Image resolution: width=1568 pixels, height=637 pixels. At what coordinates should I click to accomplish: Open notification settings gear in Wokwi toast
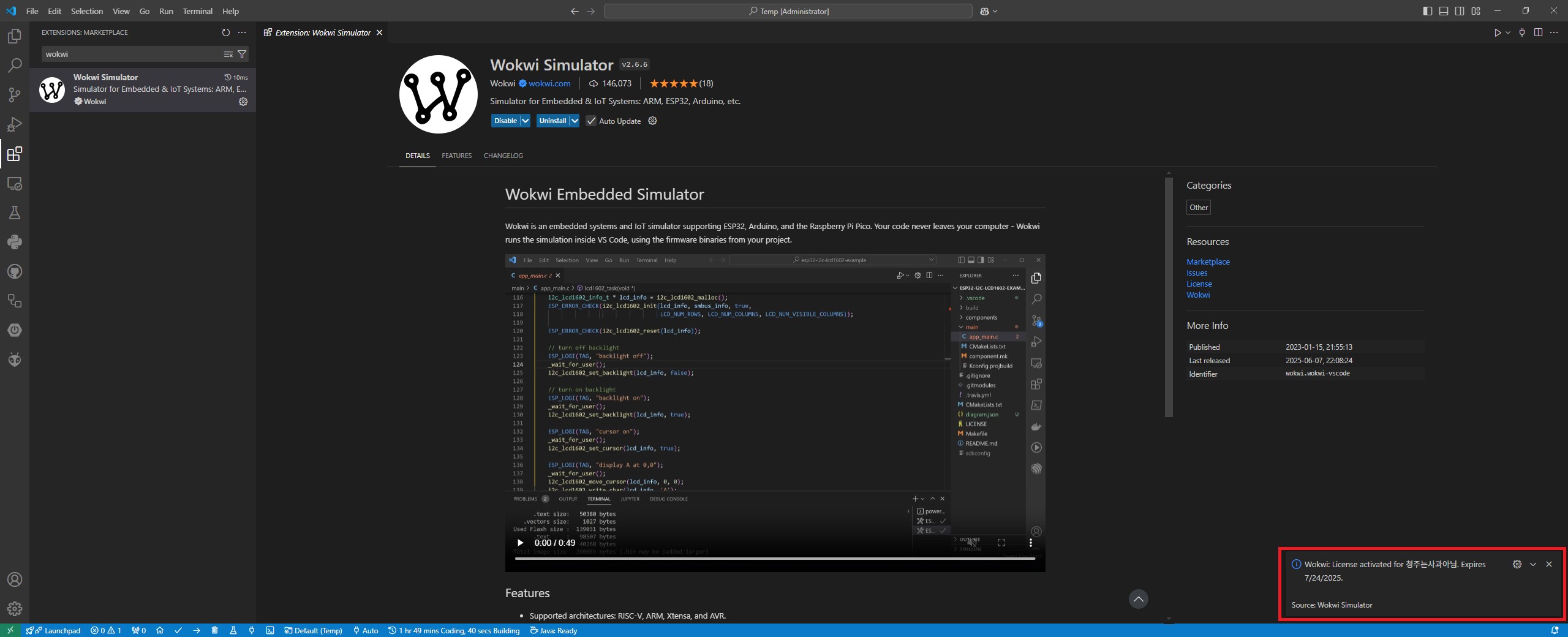pos(1517,564)
